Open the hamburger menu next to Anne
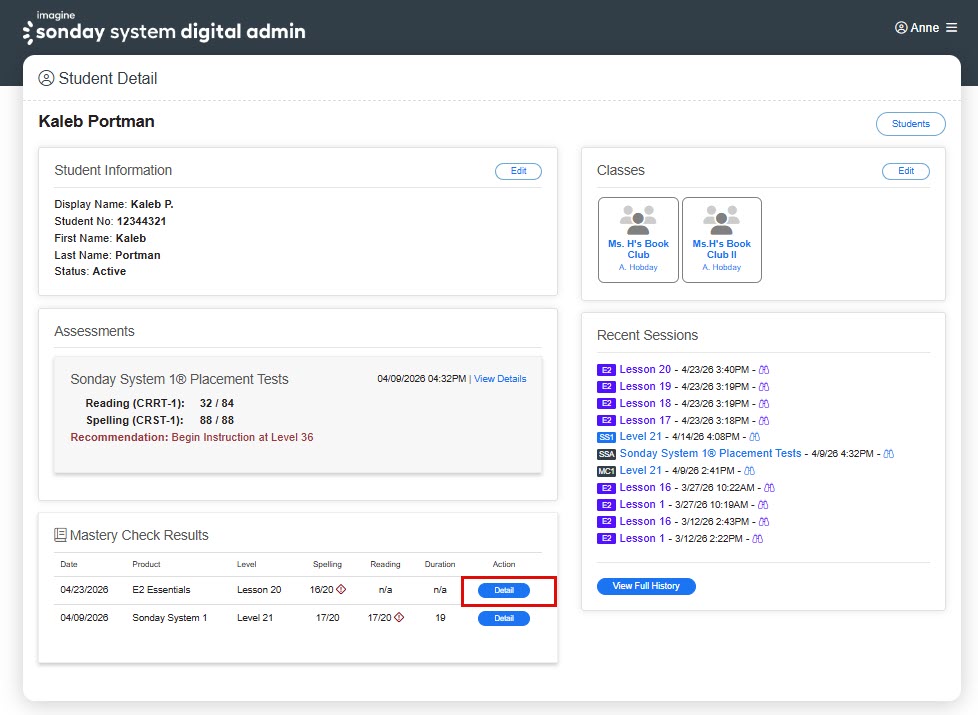This screenshot has width=978, height=715. (951, 27)
